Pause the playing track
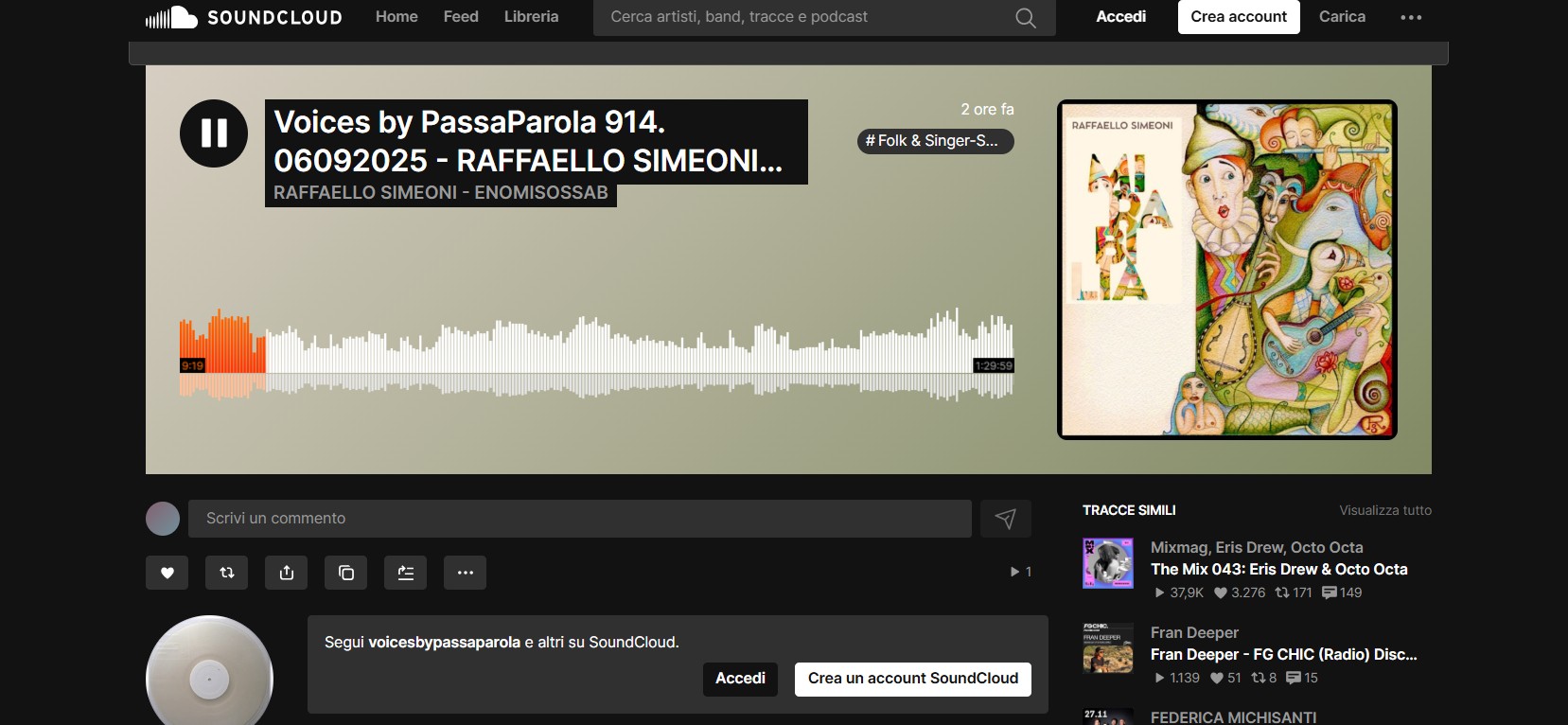The height and width of the screenshot is (725, 1568). point(214,133)
